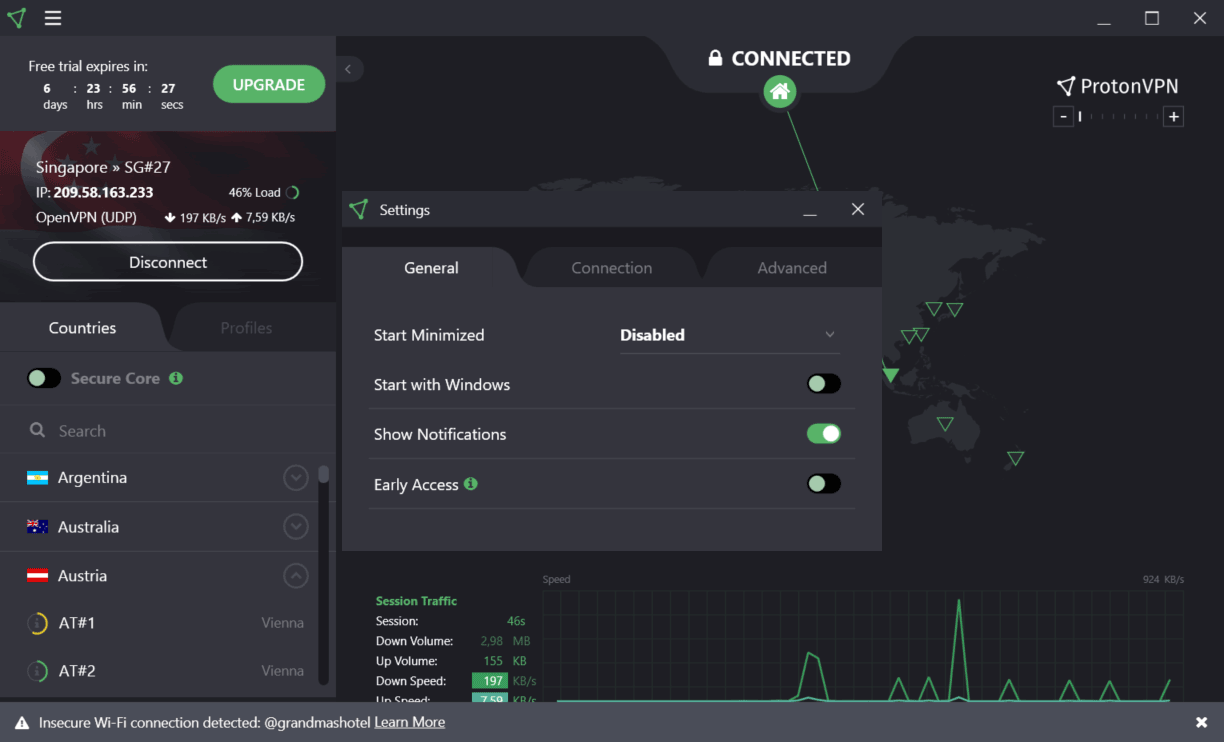The height and width of the screenshot is (742, 1224).
Task: Dismiss the insecure Wi-Fi warning bar
Action: coord(1201,722)
